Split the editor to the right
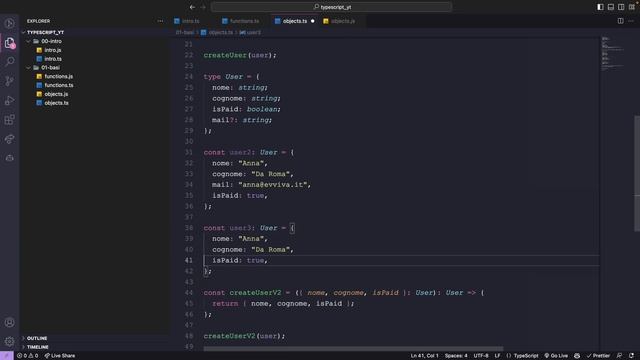The image size is (640, 360). pos(620,21)
